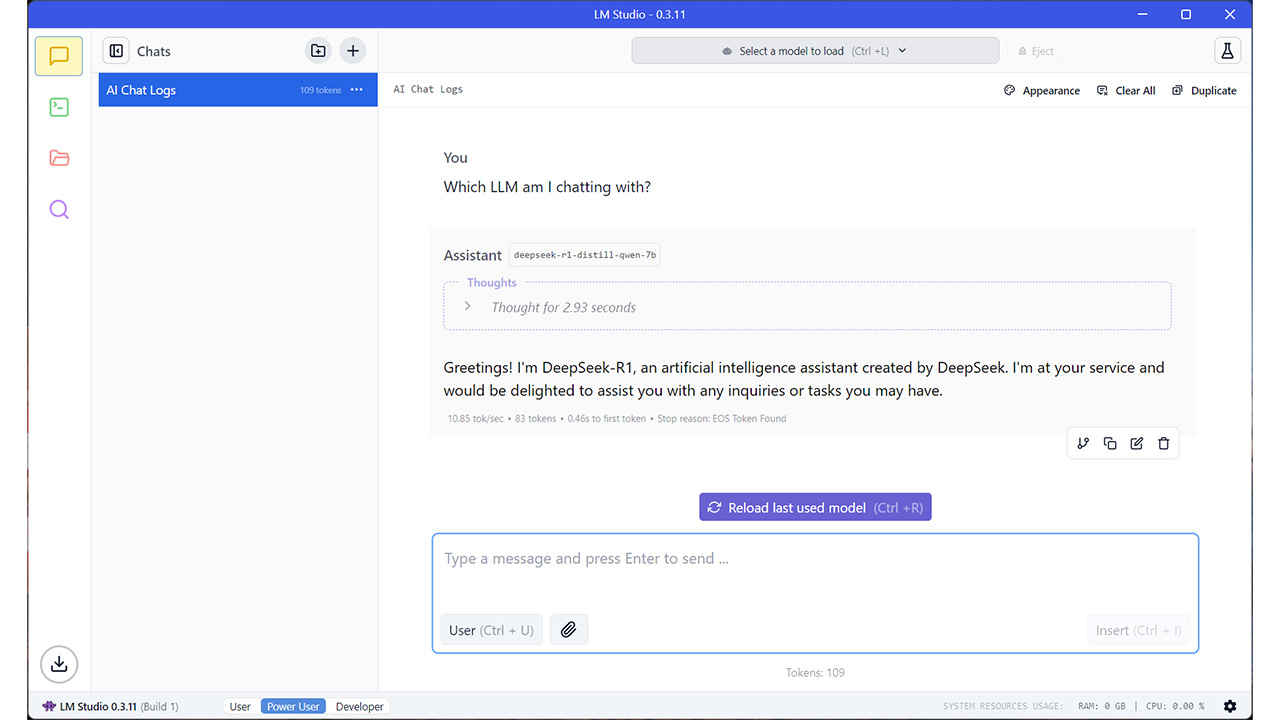Image resolution: width=1280 pixels, height=720 pixels.
Task: Click the Thought for 2.93 seconds text
Action: (564, 307)
